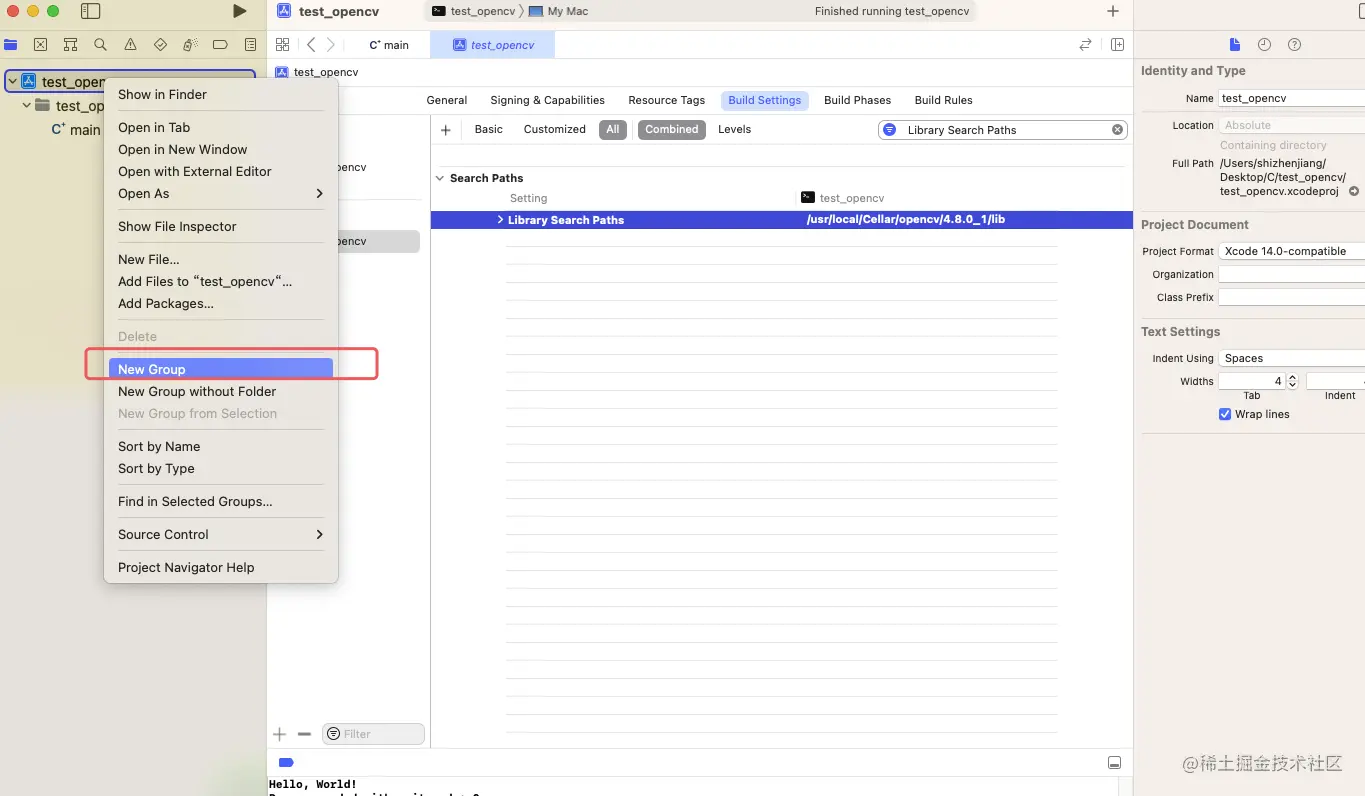
Task: Open the Debug navigator spray icon
Action: (190, 44)
